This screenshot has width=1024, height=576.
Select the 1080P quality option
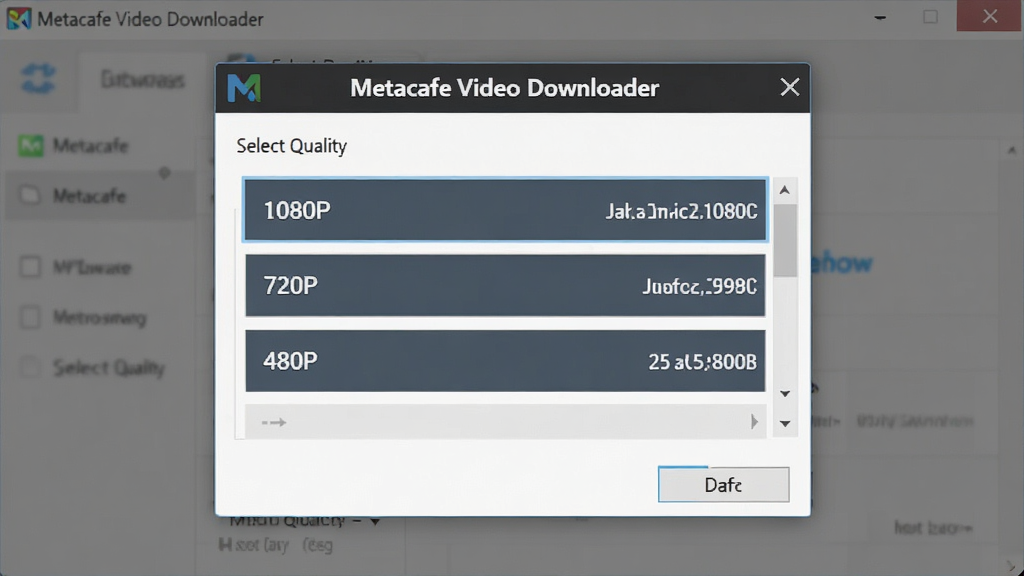pos(505,210)
